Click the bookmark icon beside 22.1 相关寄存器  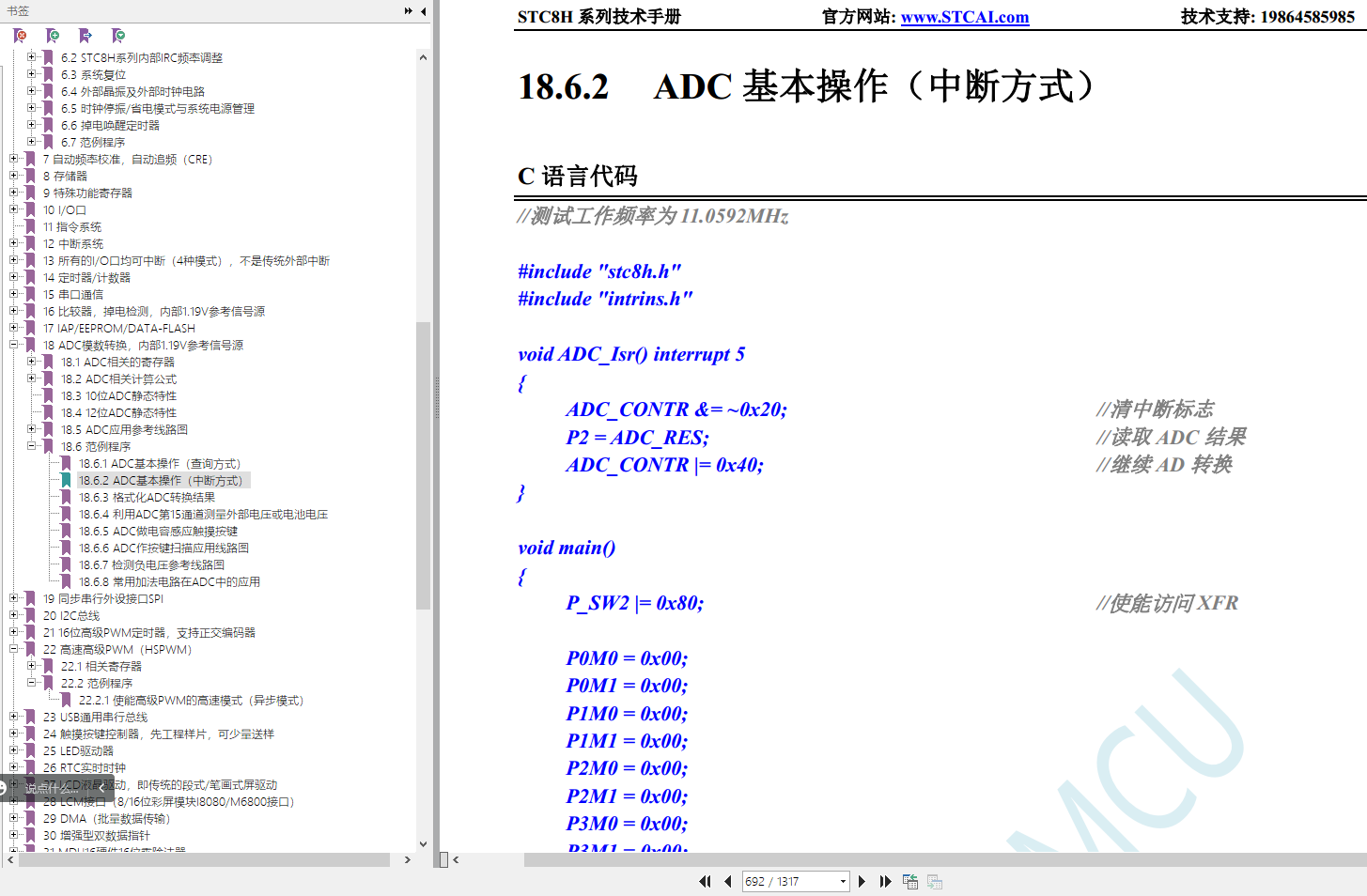49,667
